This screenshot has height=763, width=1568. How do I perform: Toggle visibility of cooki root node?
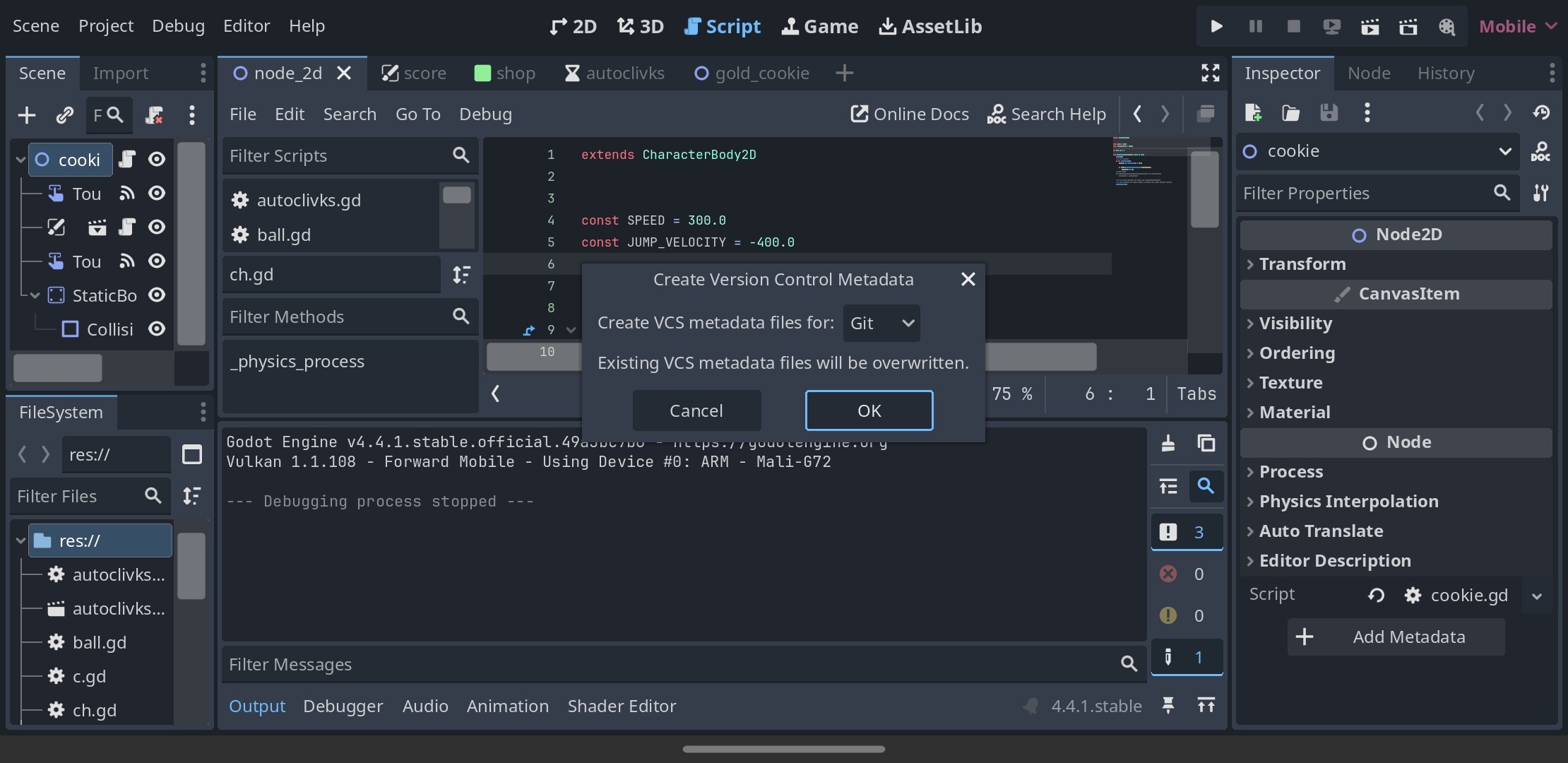coord(157,160)
